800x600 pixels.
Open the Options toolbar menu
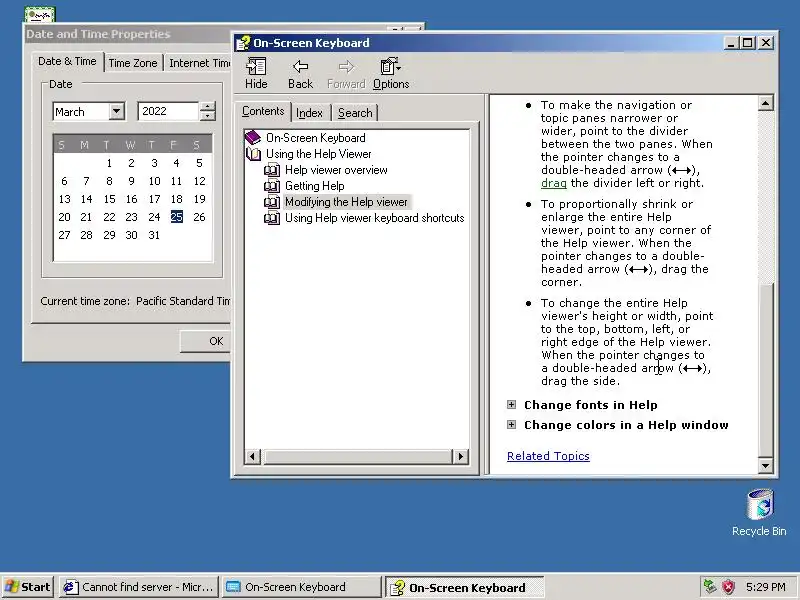(391, 73)
